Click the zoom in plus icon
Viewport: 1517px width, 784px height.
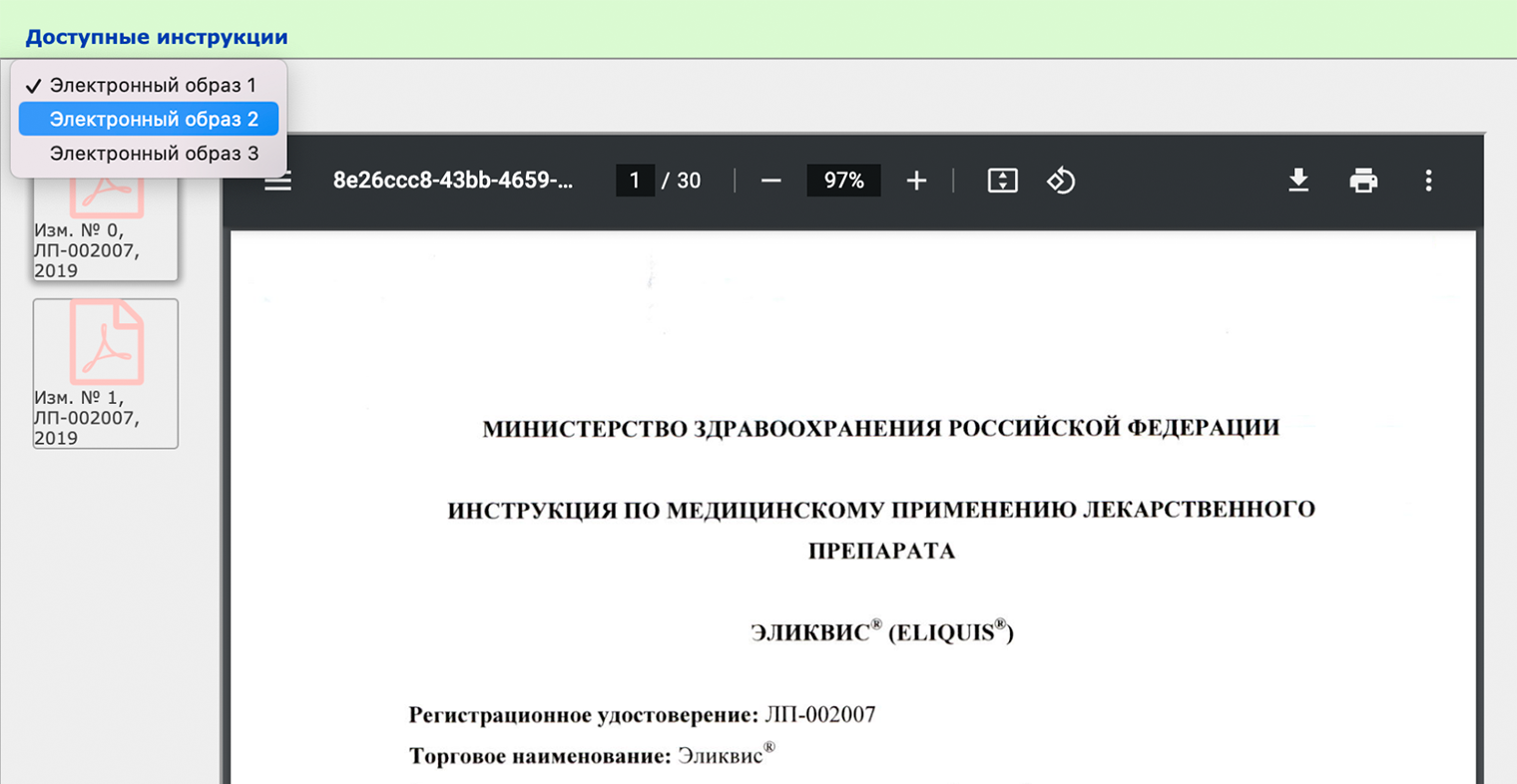[x=916, y=181]
